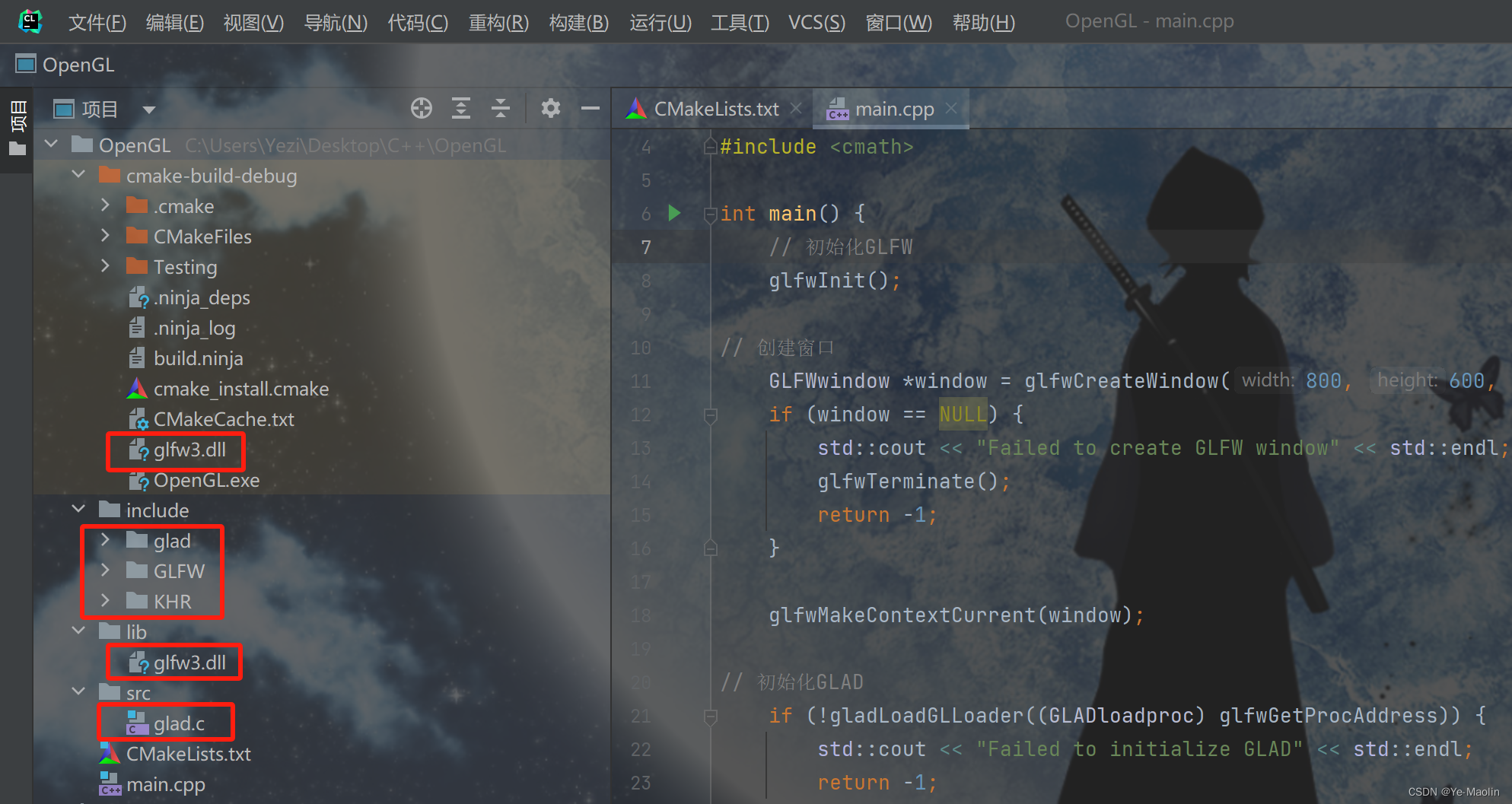Expand all items with the Expand All icon
Image resolution: width=1512 pixels, height=804 pixels.
[460, 108]
